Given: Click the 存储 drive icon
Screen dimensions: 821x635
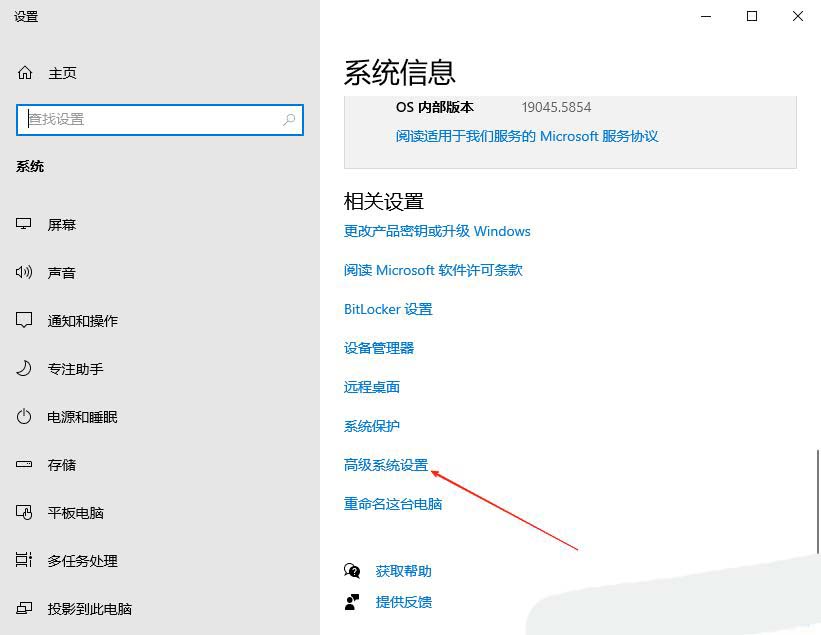Looking at the screenshot, I should coord(24,464).
